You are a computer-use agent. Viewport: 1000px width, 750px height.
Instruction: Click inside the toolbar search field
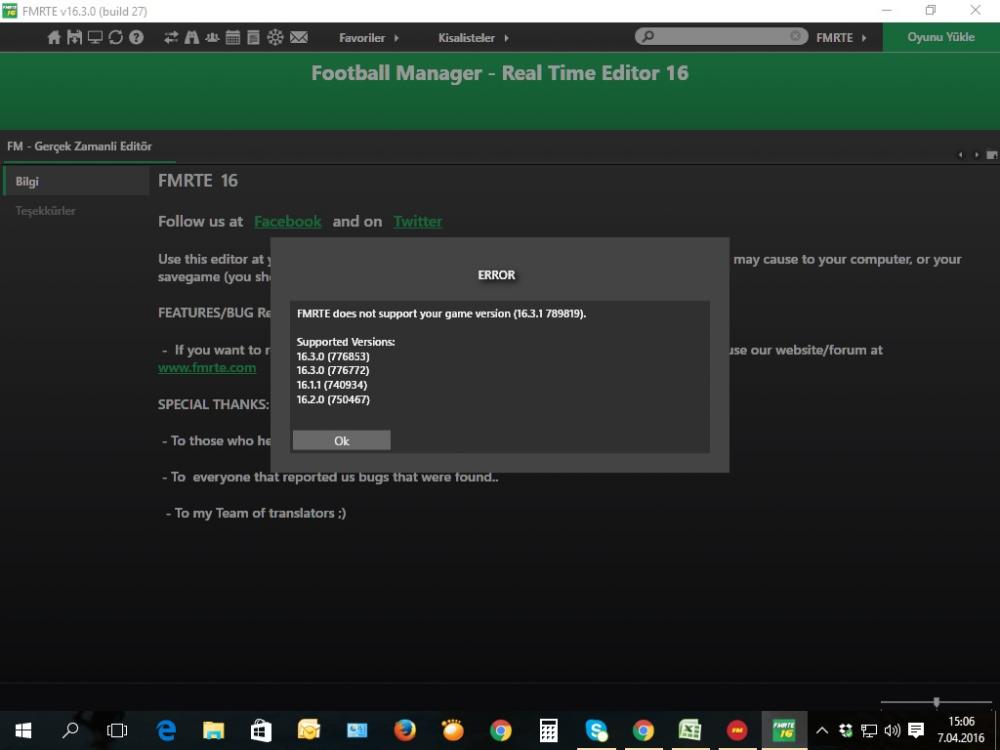pos(721,36)
